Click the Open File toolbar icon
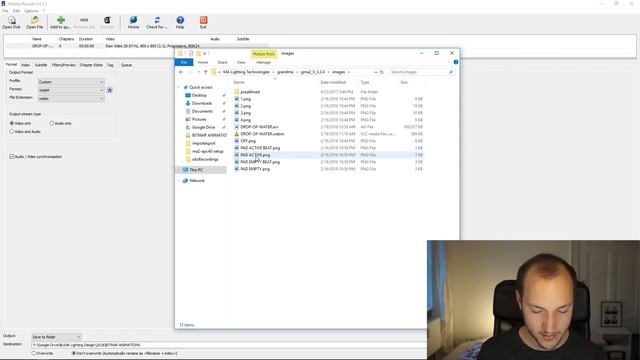640x360 pixels. [x=35, y=22]
